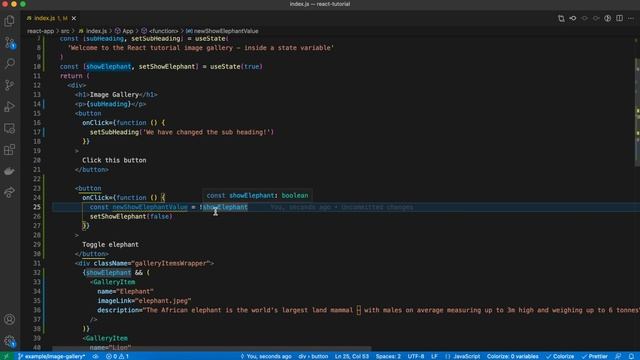Screen dimensions: 640x360
Task: Split the editor to the right
Action: coord(619,18)
